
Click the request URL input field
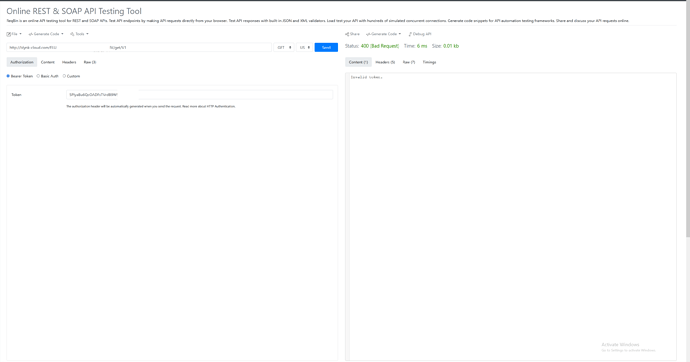(x=139, y=48)
